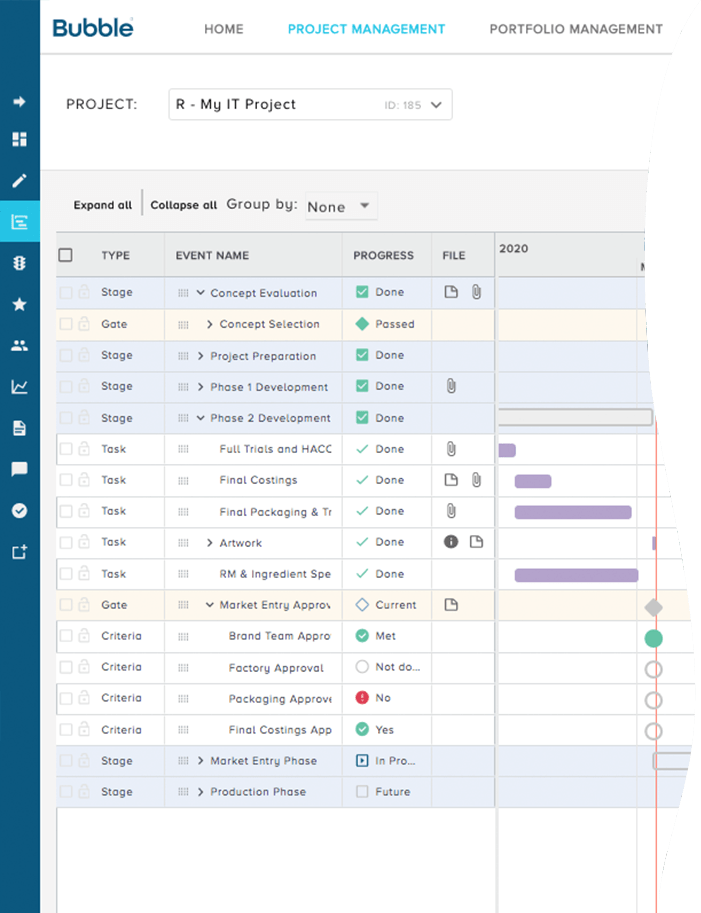Image resolution: width=701 pixels, height=913 pixels.
Task: Expand Phase 1 Development stage
Action: pyautogui.click(x=200, y=387)
